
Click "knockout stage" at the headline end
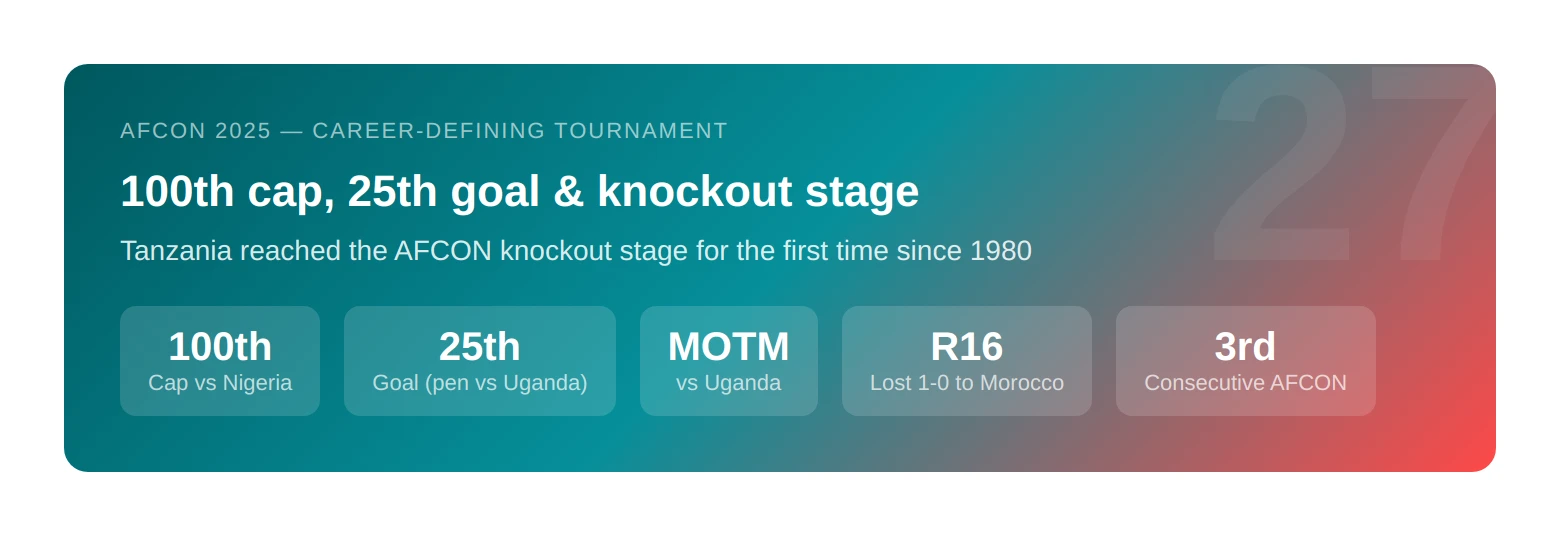point(758,192)
